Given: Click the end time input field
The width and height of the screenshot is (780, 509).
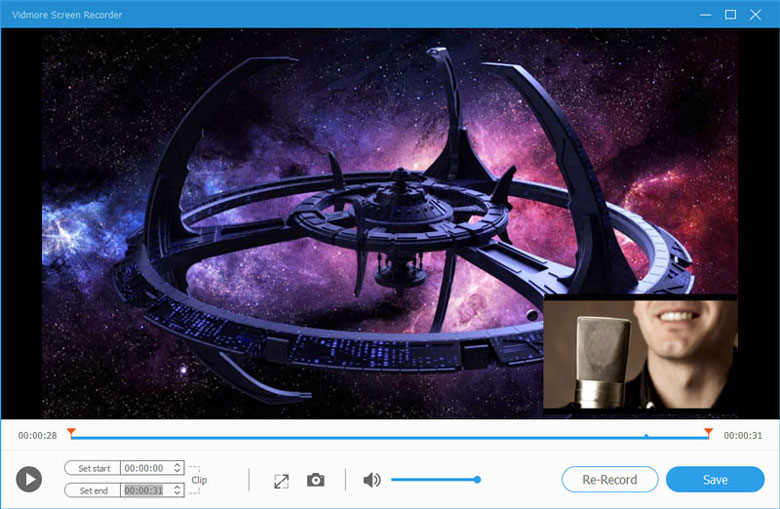Looking at the screenshot, I should click(146, 490).
